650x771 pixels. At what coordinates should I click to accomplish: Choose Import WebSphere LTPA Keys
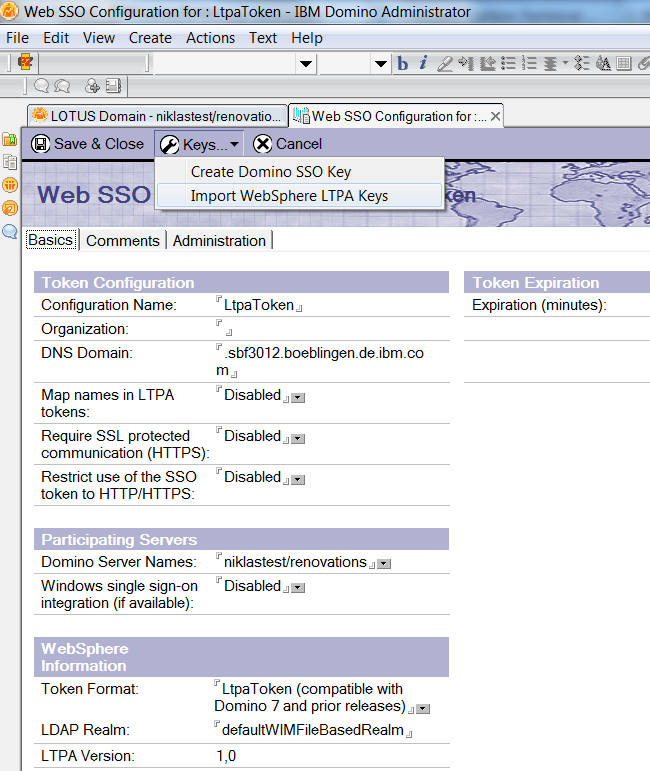tap(300, 196)
